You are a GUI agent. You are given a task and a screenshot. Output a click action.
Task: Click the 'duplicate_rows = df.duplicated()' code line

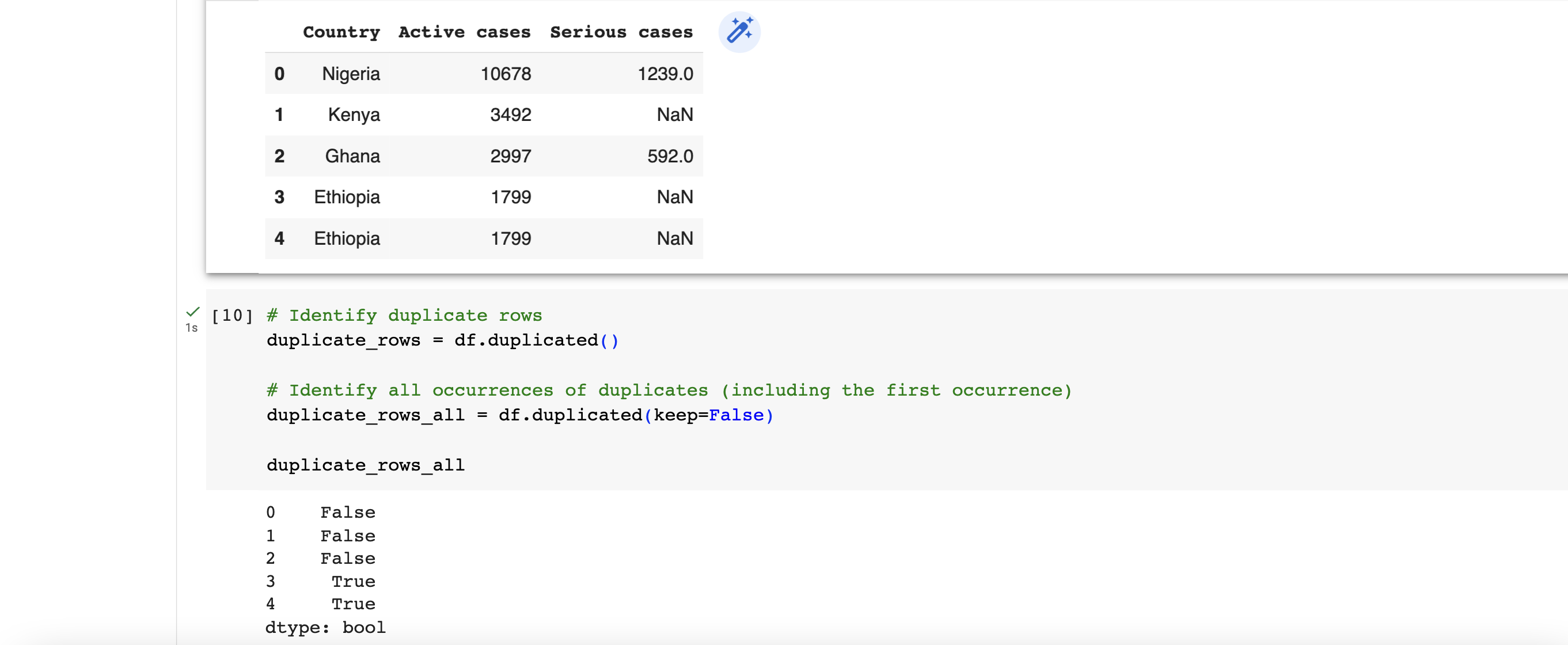pos(442,340)
